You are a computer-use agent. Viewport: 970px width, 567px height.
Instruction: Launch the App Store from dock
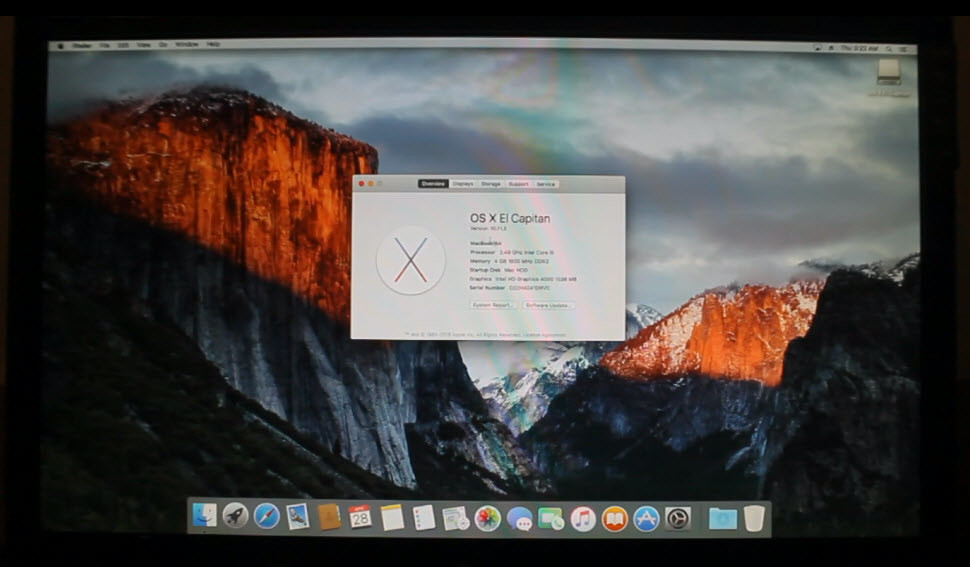click(646, 518)
